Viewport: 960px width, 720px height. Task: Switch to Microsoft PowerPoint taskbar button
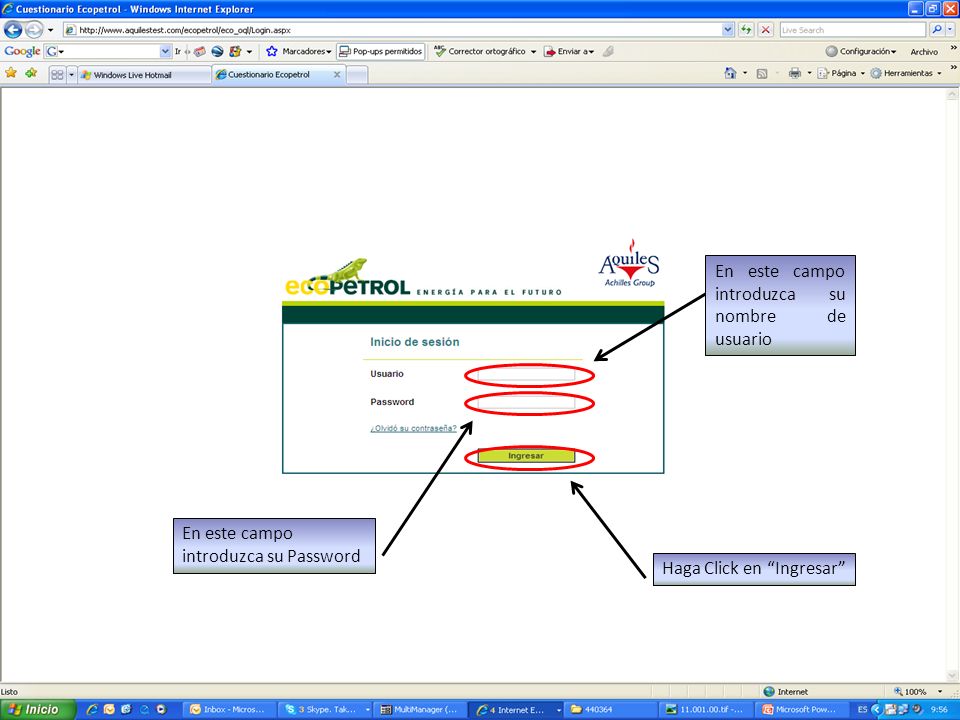[801, 710]
